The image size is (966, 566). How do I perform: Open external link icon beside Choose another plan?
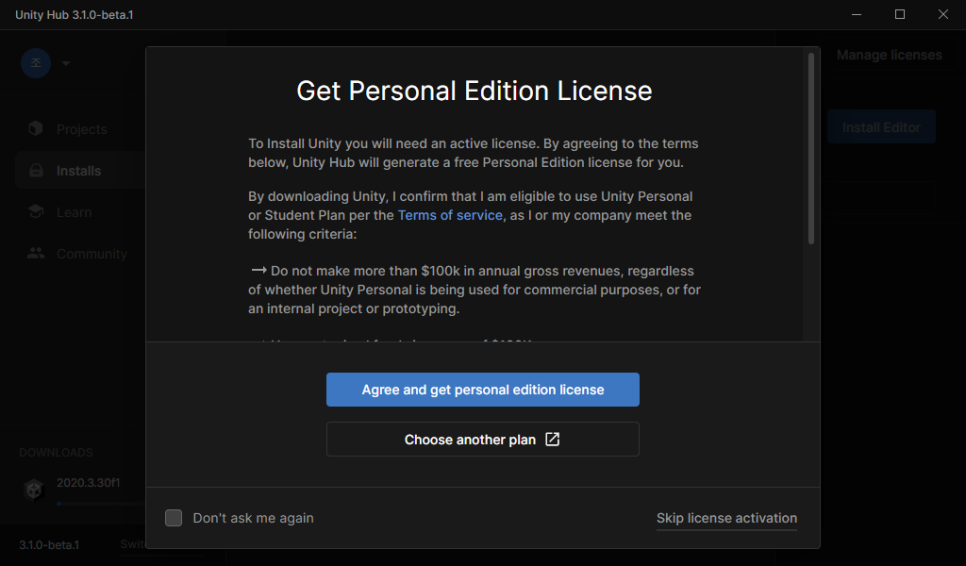[x=553, y=439]
